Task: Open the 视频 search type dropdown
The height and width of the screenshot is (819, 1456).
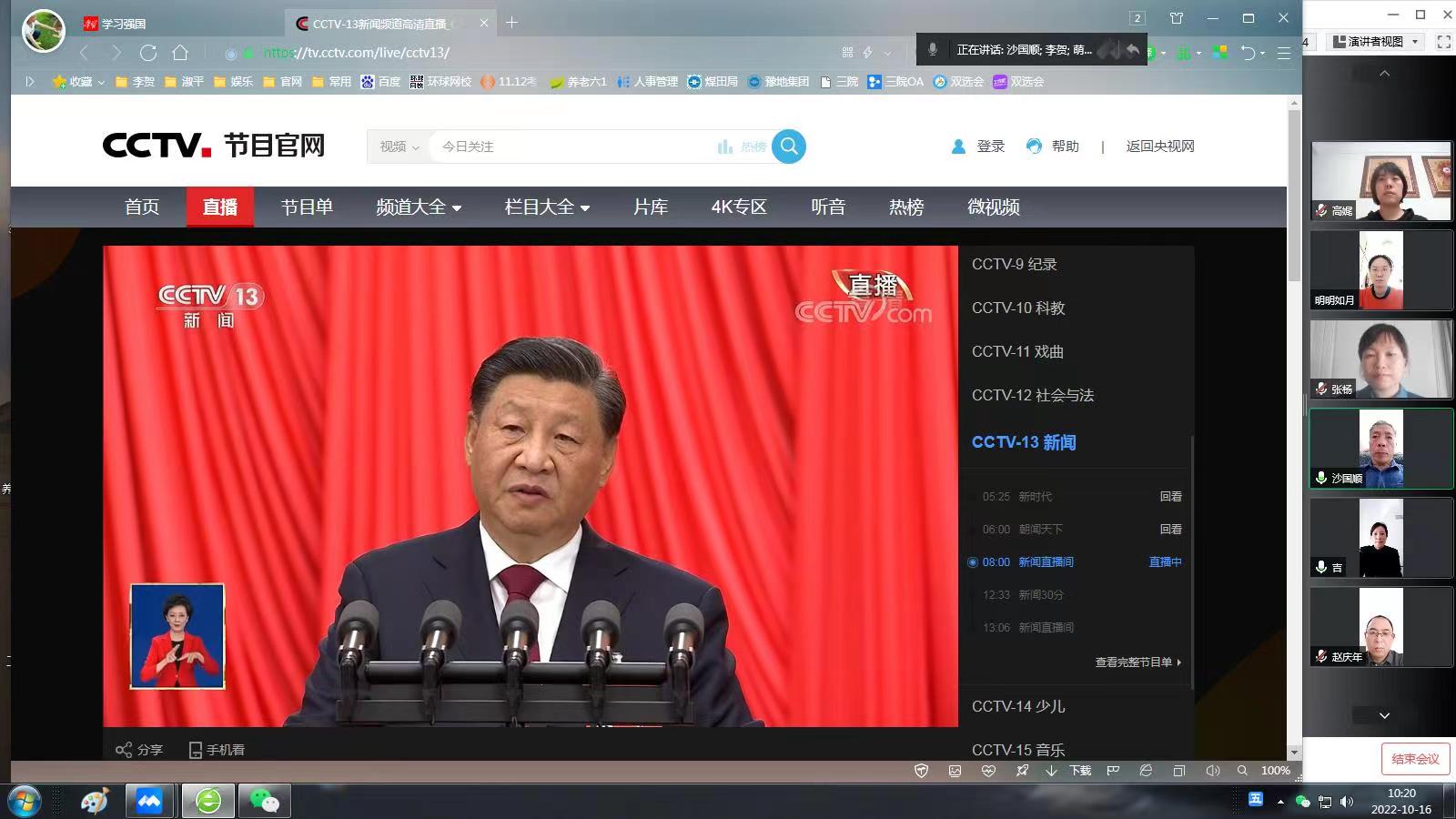Action: click(399, 147)
